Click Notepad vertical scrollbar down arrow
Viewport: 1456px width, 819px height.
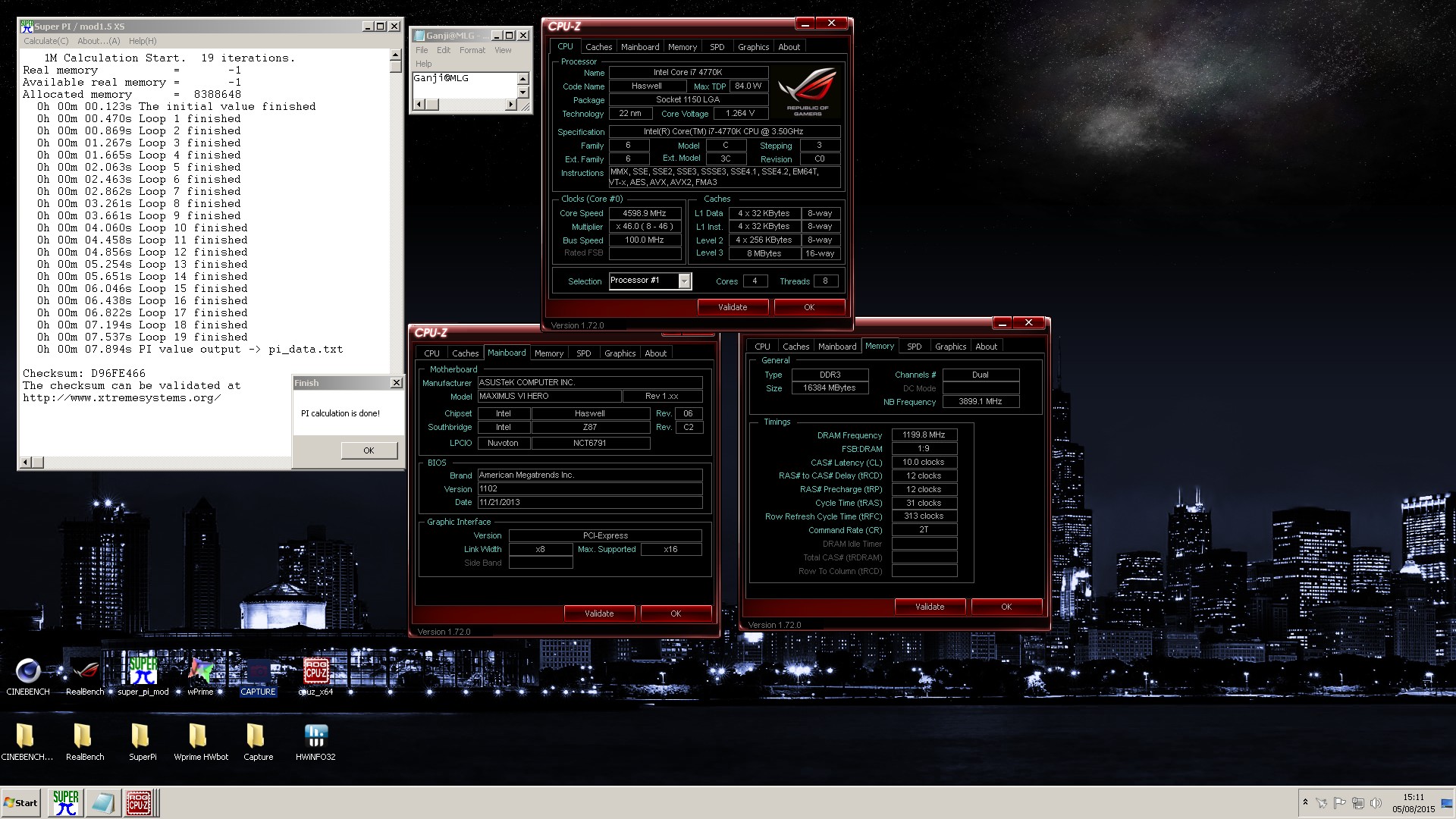tap(522, 93)
